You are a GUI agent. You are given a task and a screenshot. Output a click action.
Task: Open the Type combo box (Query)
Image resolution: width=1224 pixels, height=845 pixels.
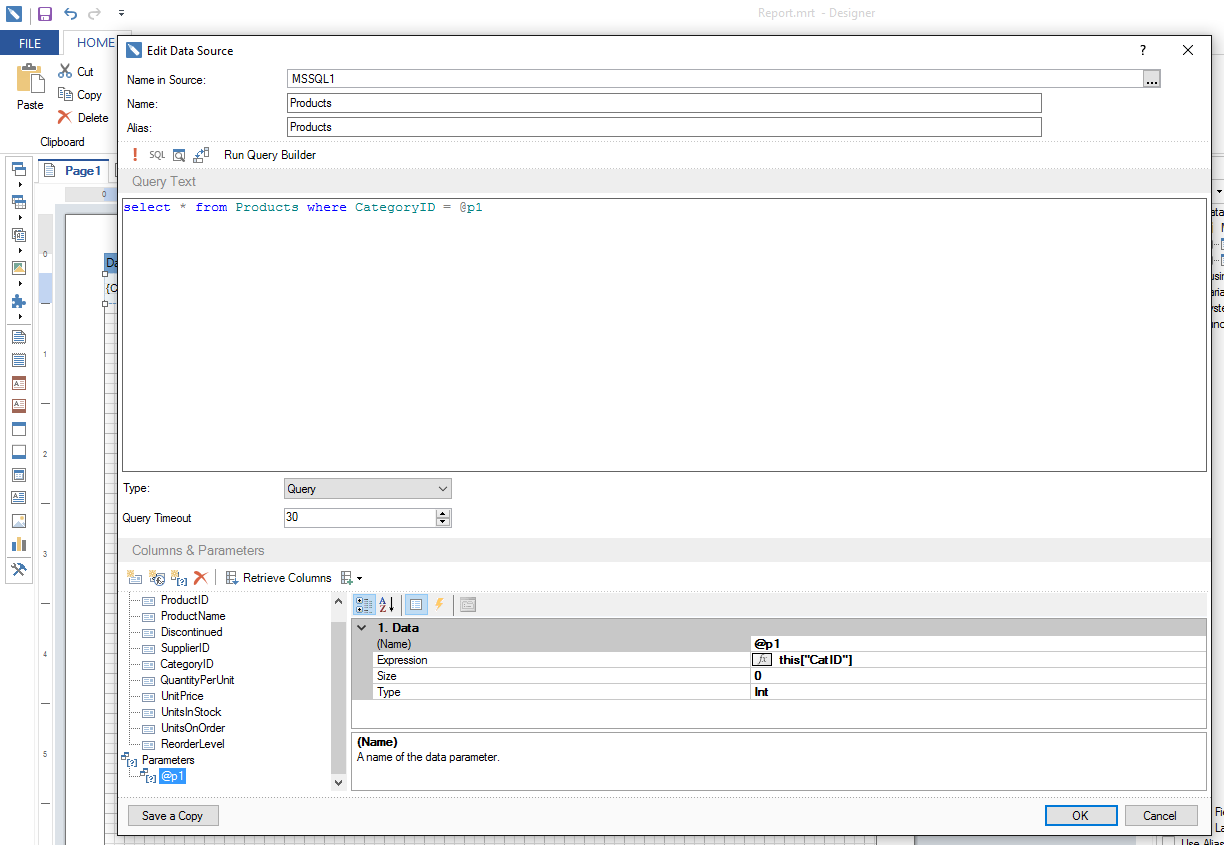368,489
